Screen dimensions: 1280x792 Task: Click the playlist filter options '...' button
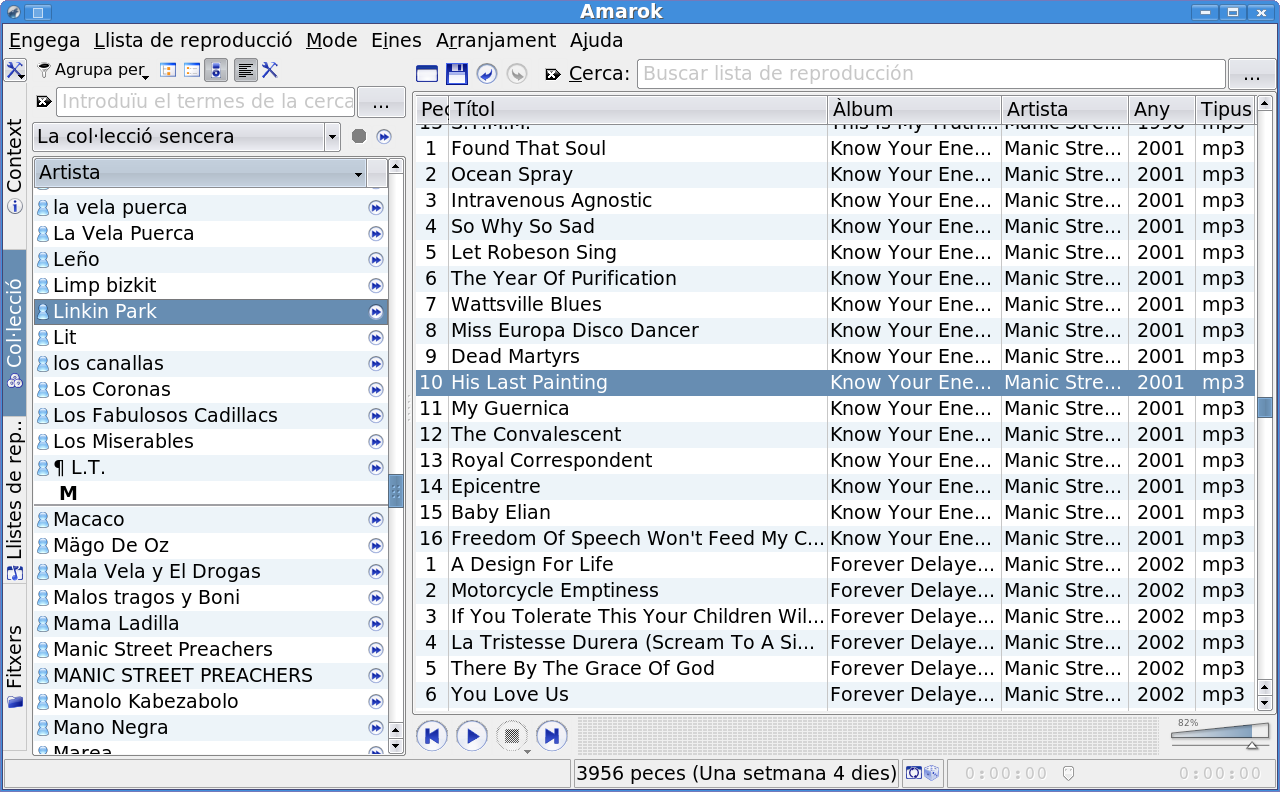[x=1251, y=75]
